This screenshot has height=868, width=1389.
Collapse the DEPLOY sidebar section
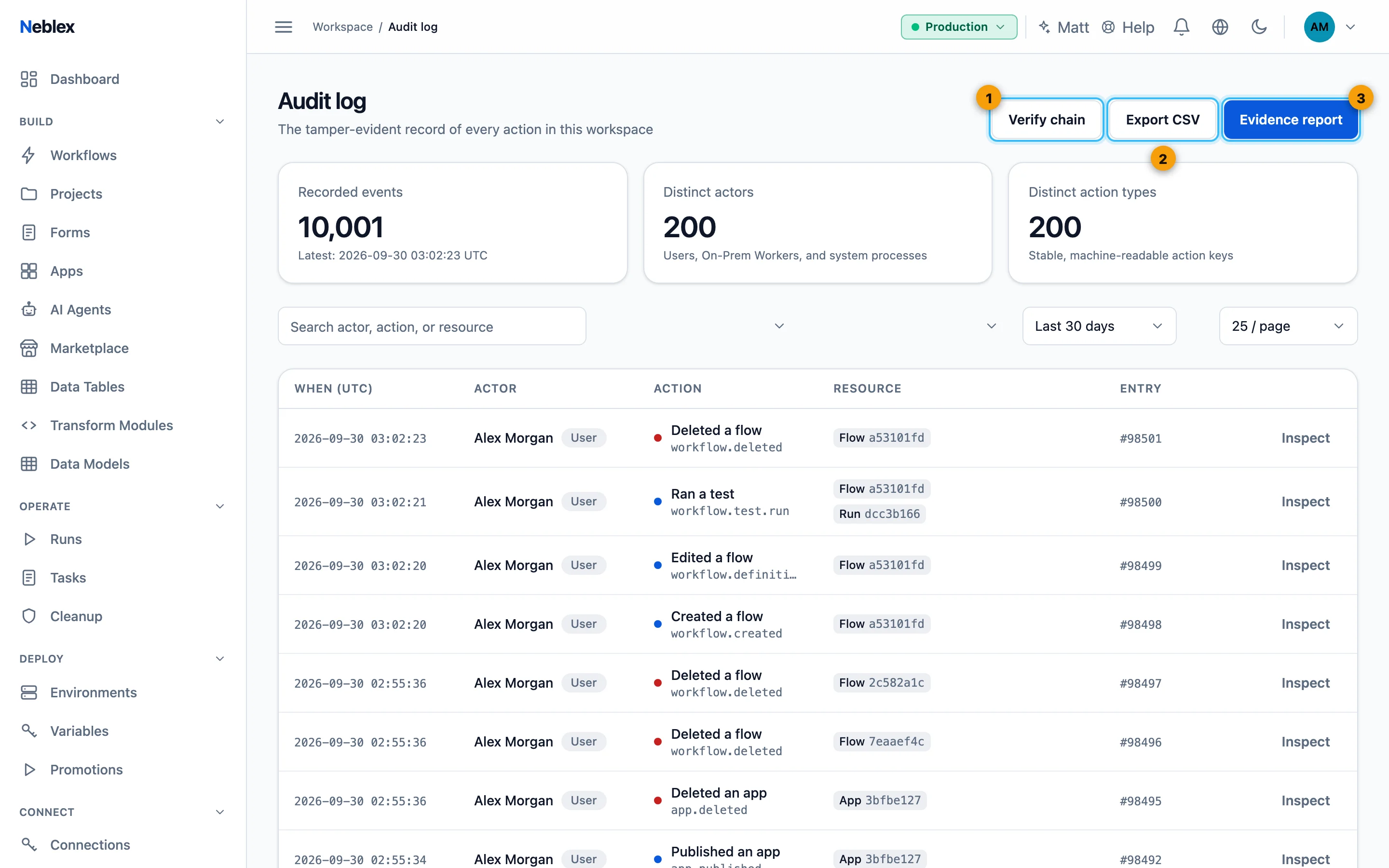[219, 658]
